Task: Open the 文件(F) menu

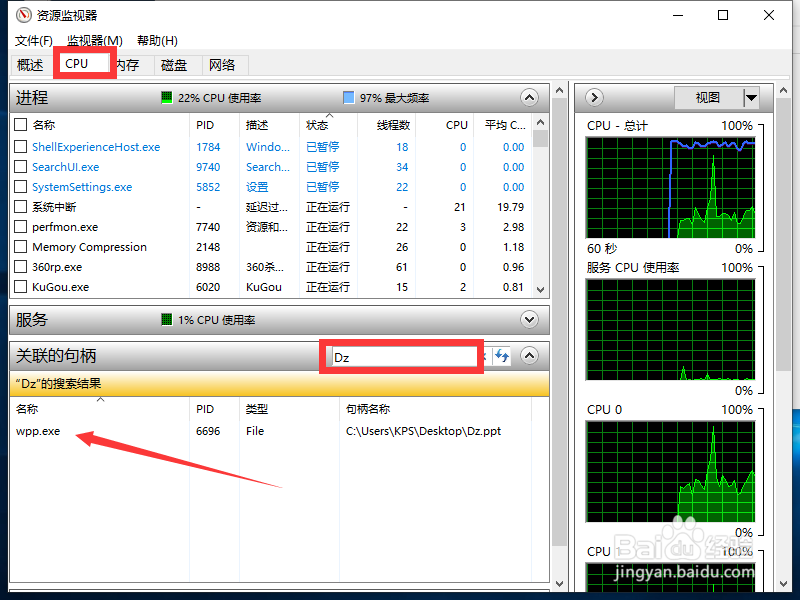Action: pos(34,41)
